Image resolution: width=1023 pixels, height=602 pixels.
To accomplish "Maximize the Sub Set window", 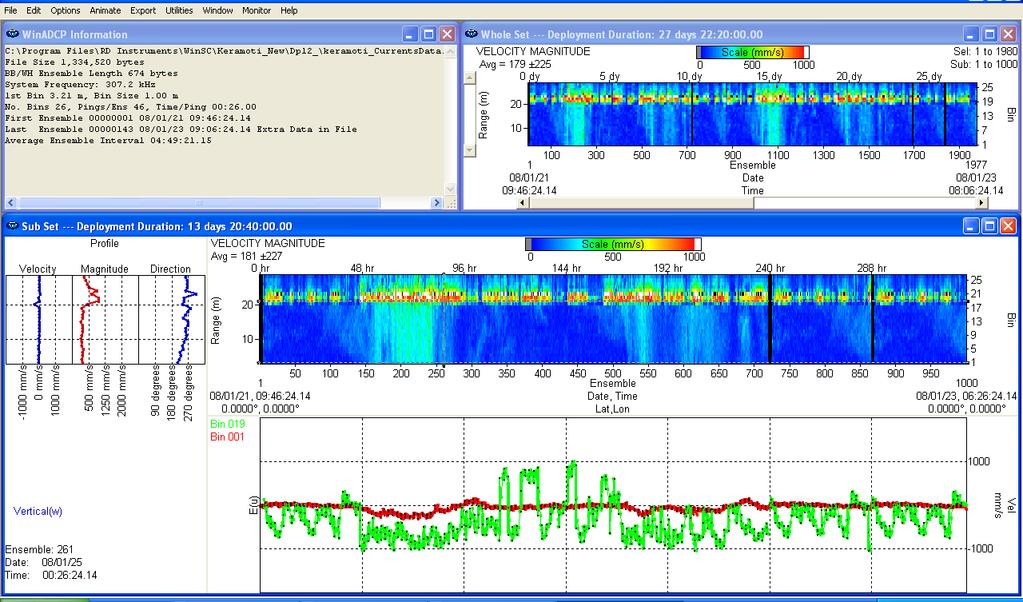I will (990, 226).
